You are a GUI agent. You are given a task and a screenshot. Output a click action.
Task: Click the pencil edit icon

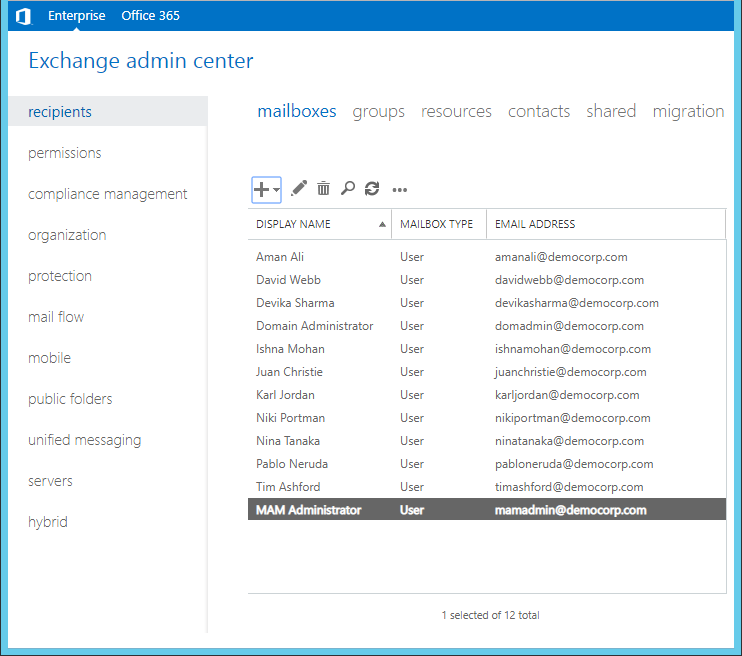click(299, 188)
